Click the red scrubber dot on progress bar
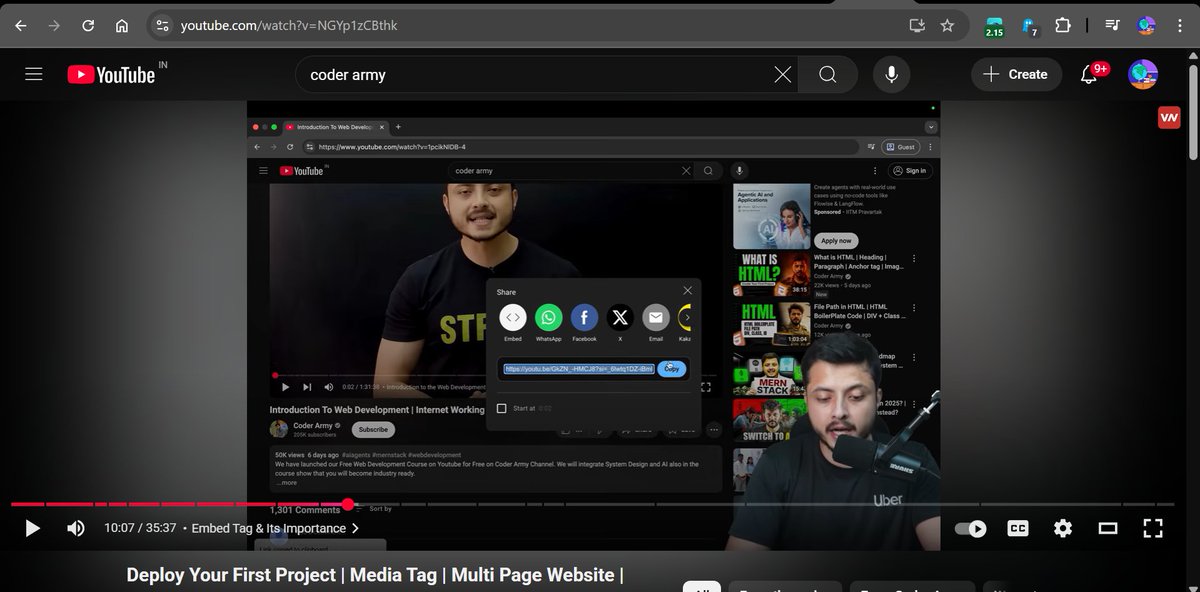The image size is (1200, 592). pos(348,504)
